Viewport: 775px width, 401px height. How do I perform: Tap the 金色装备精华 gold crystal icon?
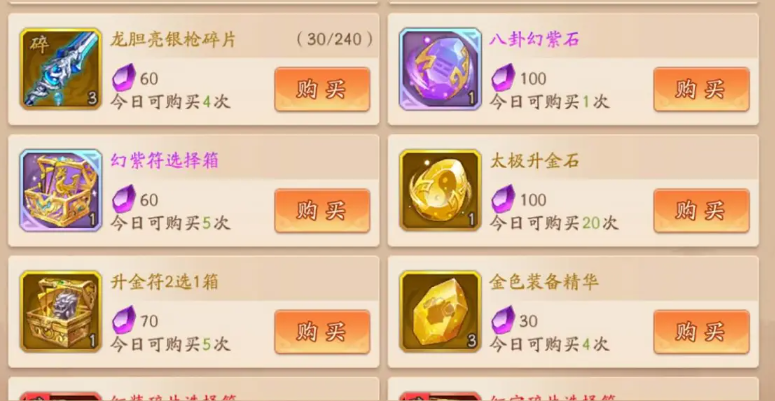point(440,312)
